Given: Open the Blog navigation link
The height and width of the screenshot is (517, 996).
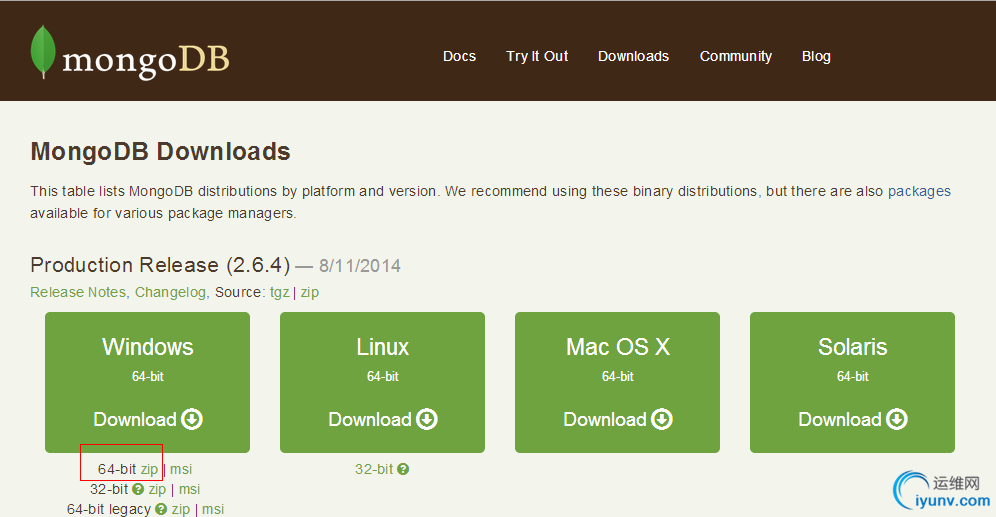Looking at the screenshot, I should coord(816,56).
